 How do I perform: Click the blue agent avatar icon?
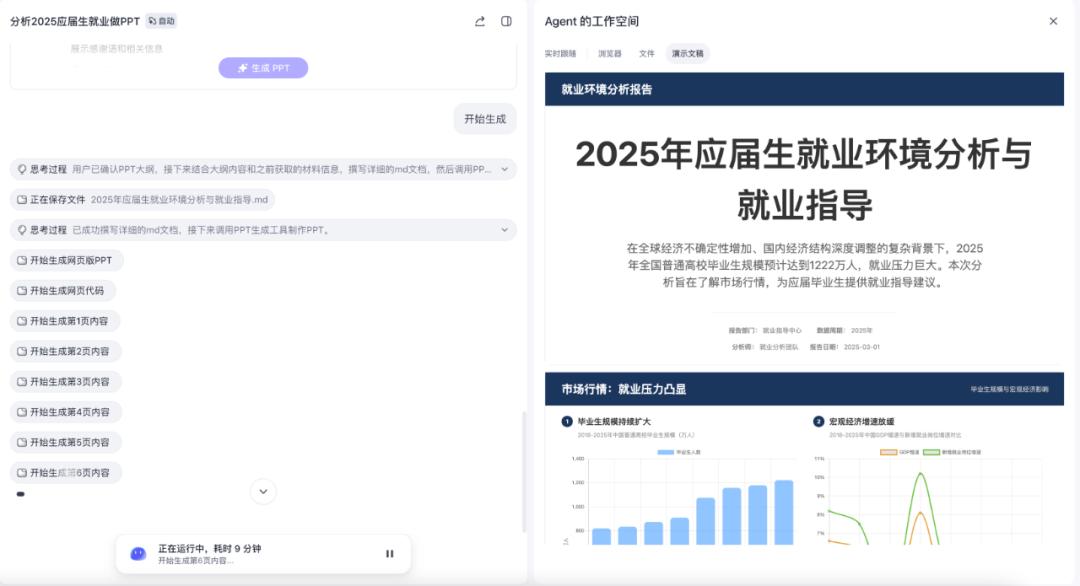coord(138,554)
